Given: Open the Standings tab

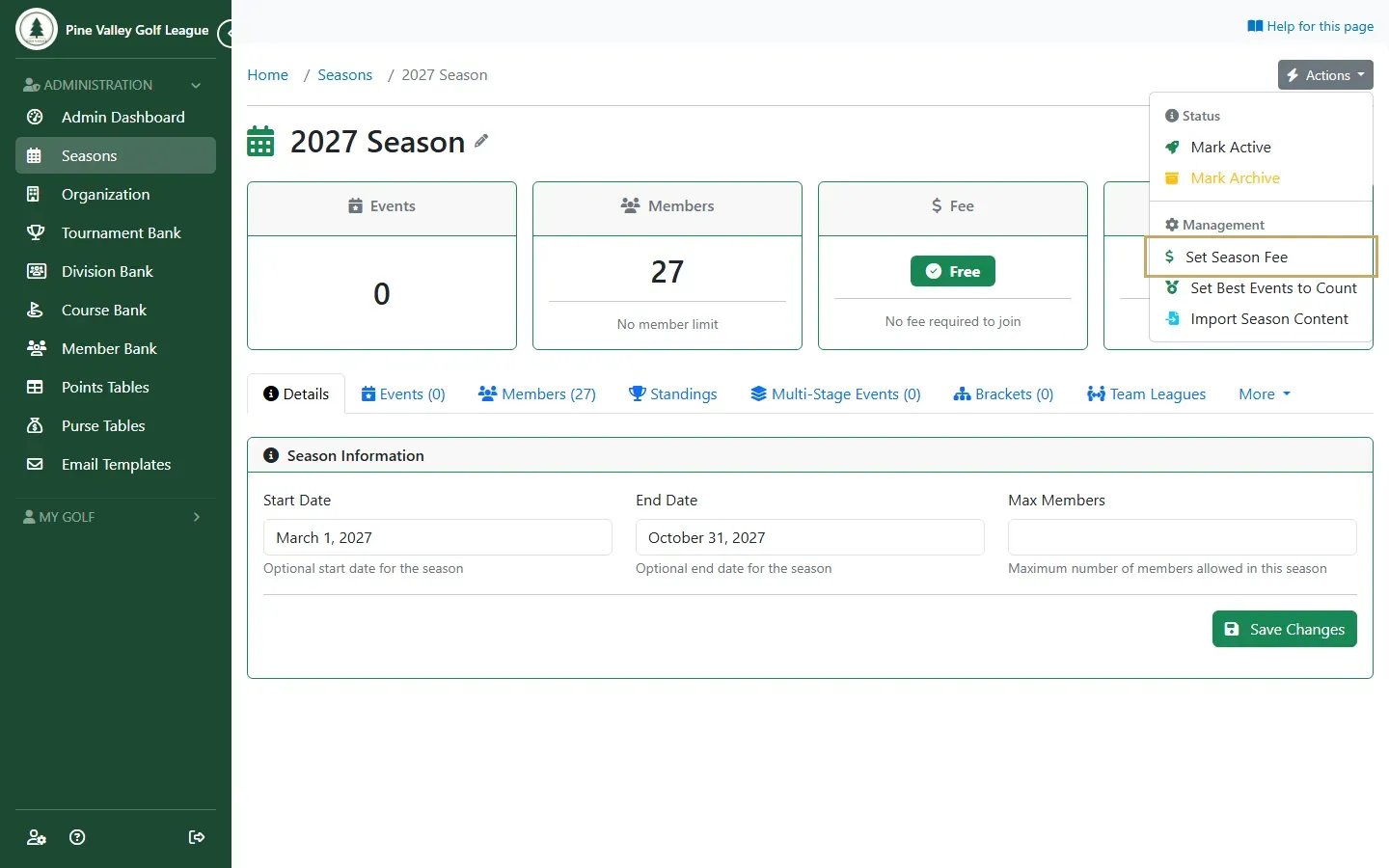Looking at the screenshot, I should click(673, 393).
